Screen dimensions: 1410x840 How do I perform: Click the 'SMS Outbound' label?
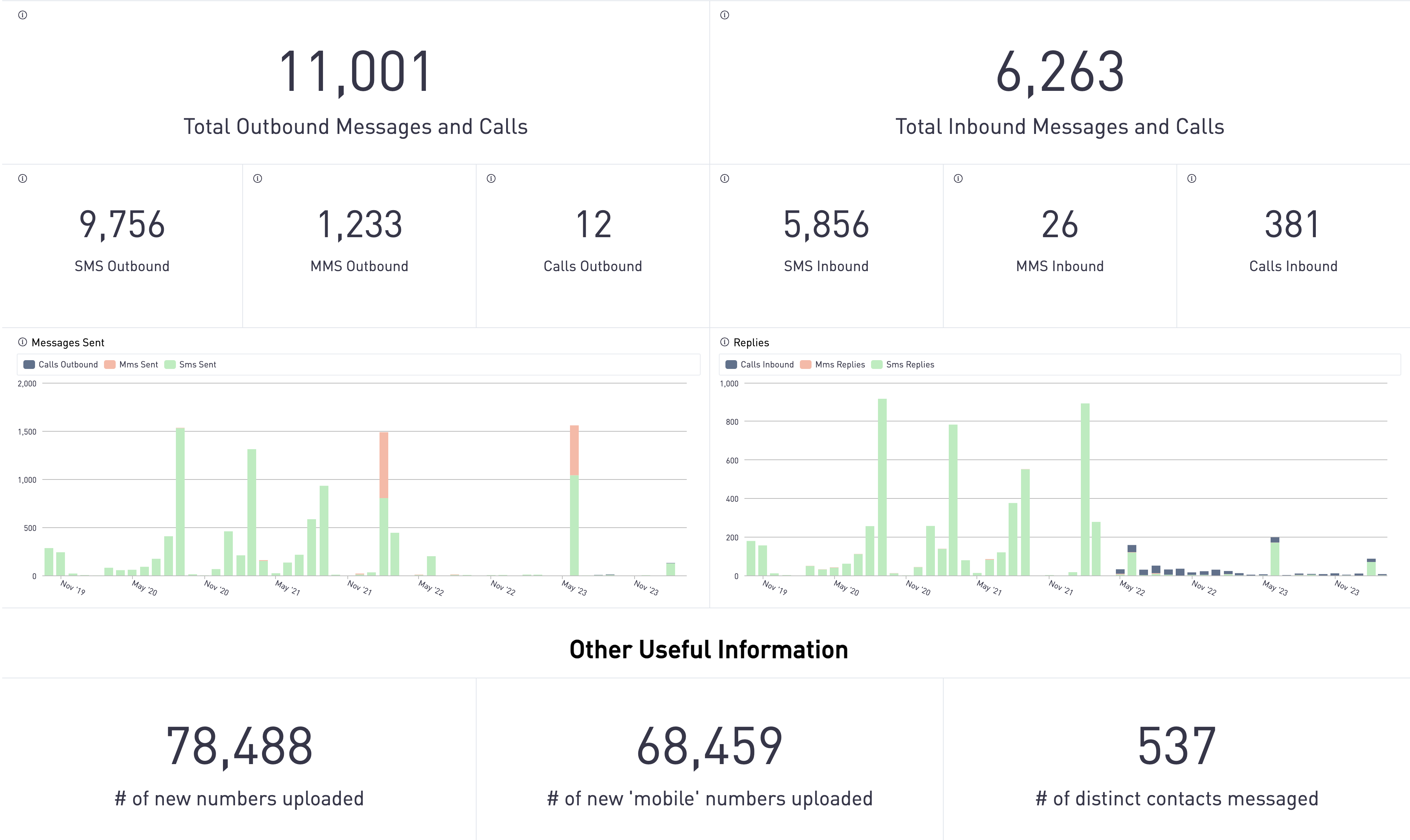coord(122,266)
